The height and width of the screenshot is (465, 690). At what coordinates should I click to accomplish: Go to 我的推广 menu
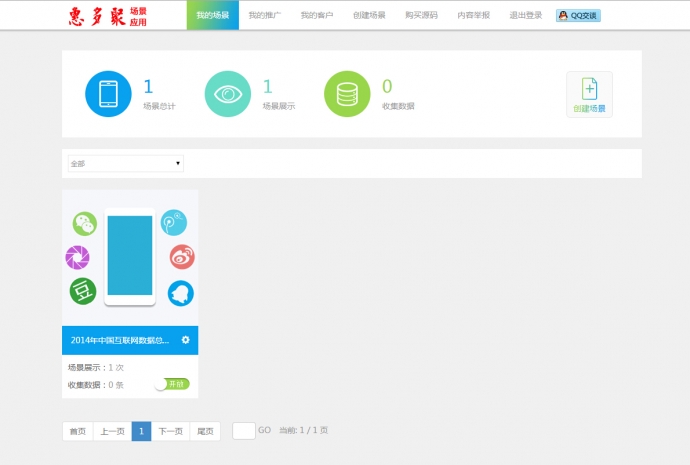pyautogui.click(x=264, y=15)
